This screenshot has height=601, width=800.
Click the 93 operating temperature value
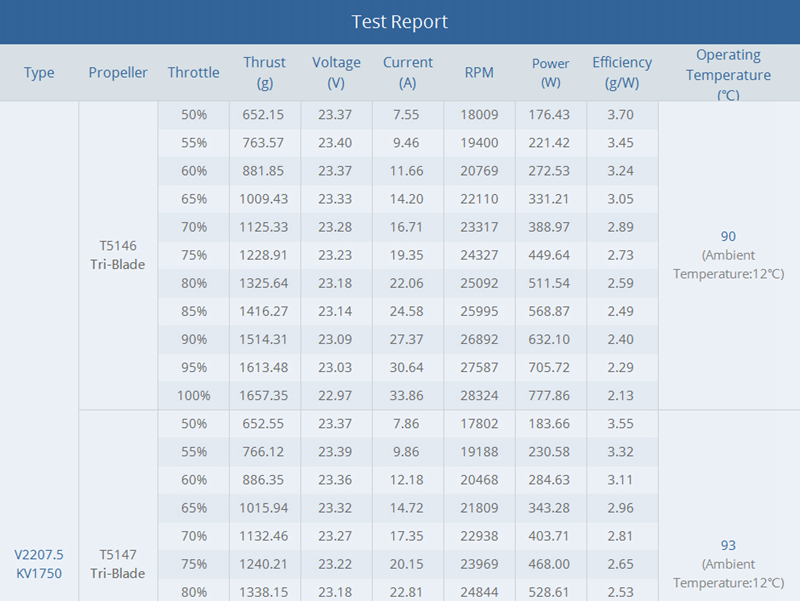[728, 545]
